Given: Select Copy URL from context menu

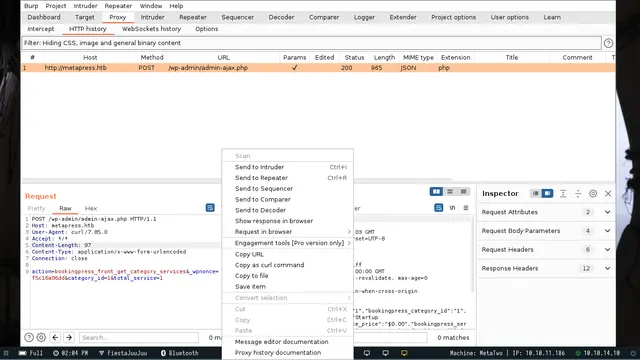Looking at the screenshot, I should tap(287, 254).
